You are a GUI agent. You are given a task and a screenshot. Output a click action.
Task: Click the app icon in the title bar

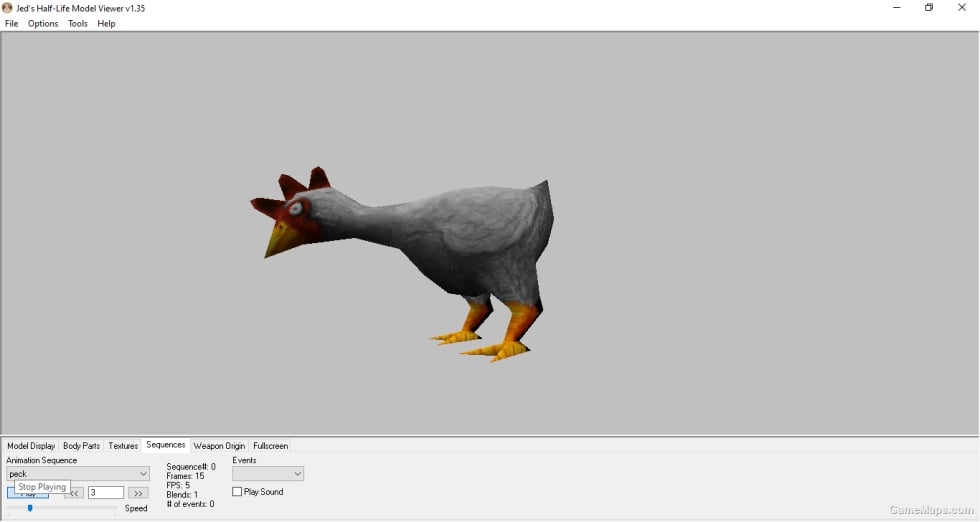[8, 8]
